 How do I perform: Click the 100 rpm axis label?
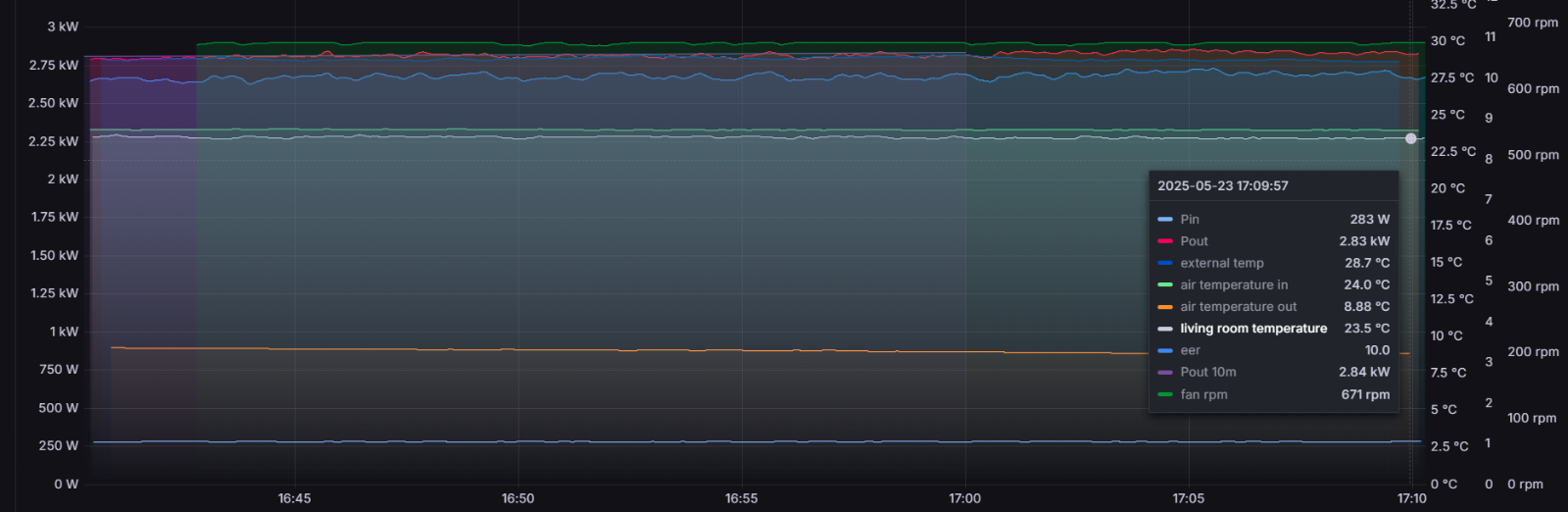[1532, 418]
